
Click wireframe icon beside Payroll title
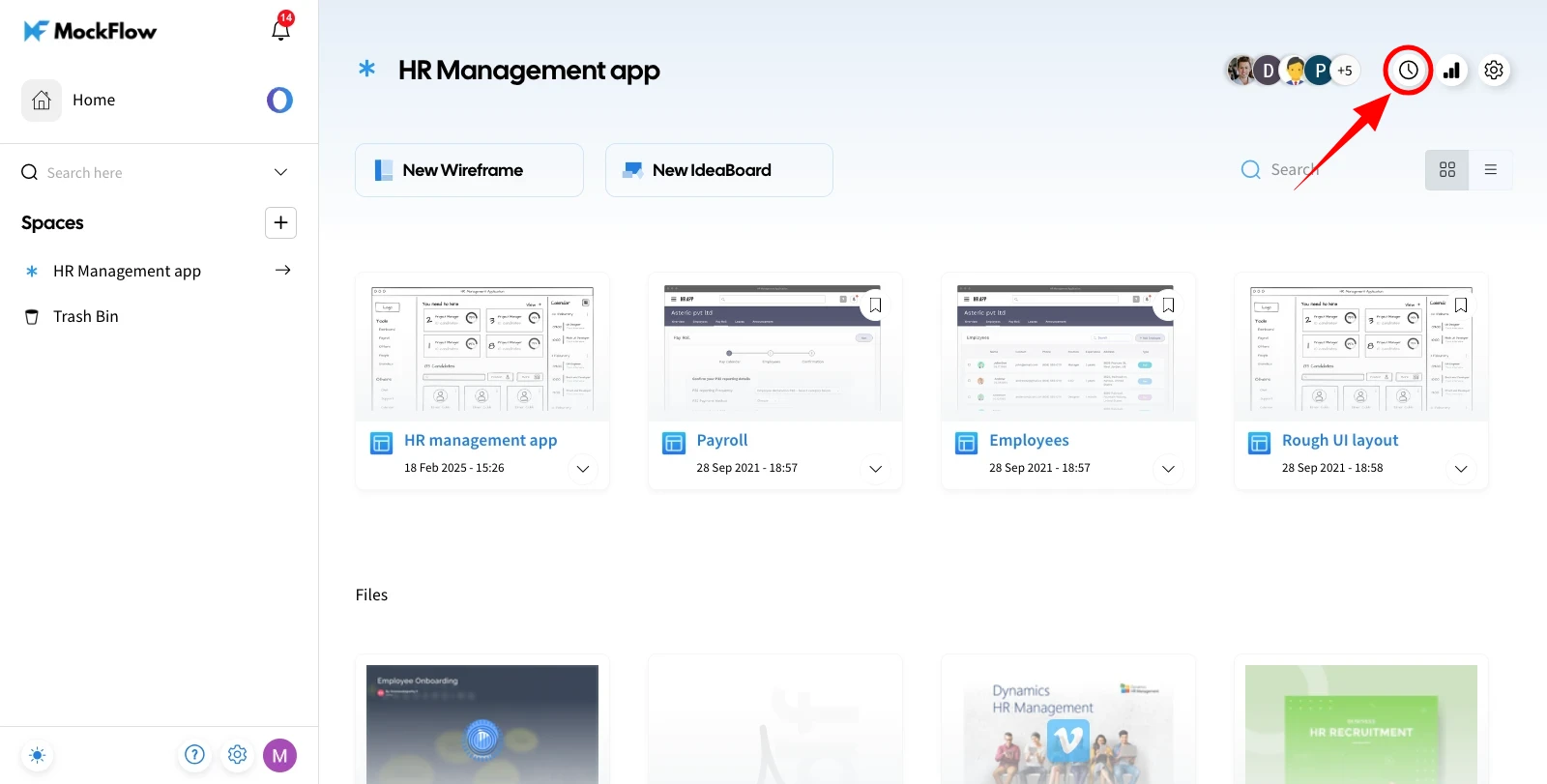click(674, 443)
